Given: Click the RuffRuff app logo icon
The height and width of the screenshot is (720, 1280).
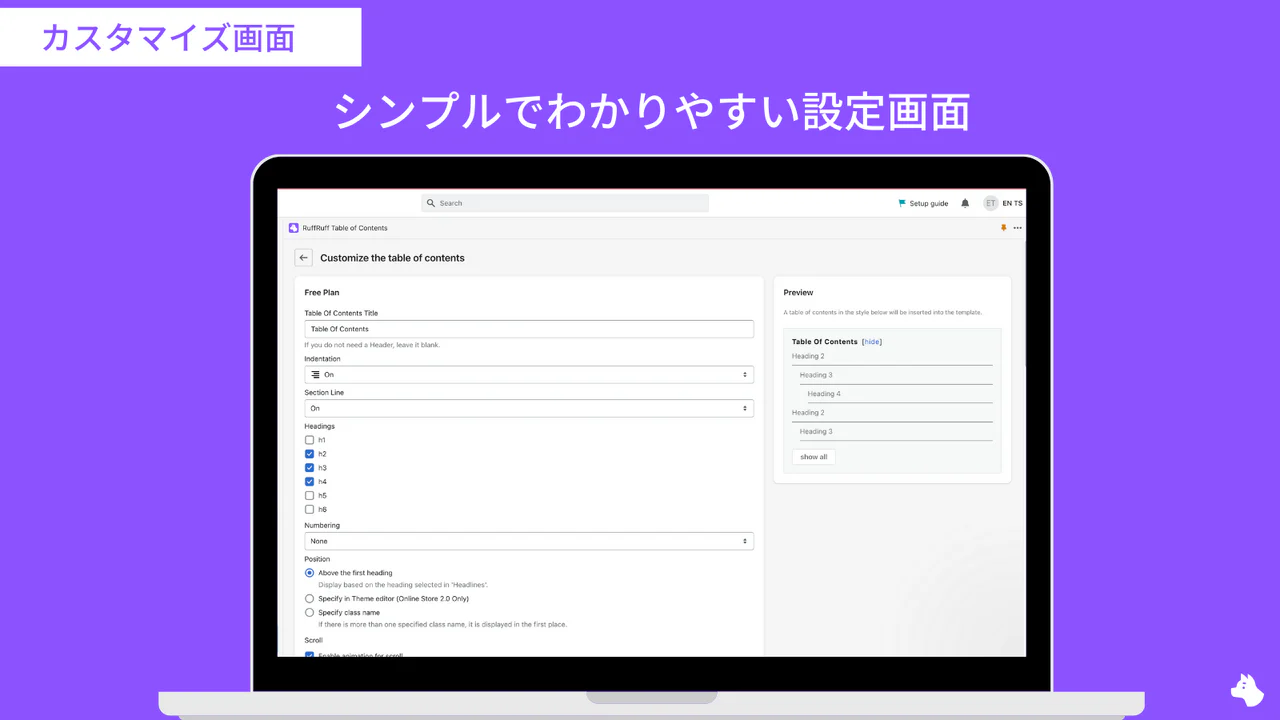Looking at the screenshot, I should point(294,228).
